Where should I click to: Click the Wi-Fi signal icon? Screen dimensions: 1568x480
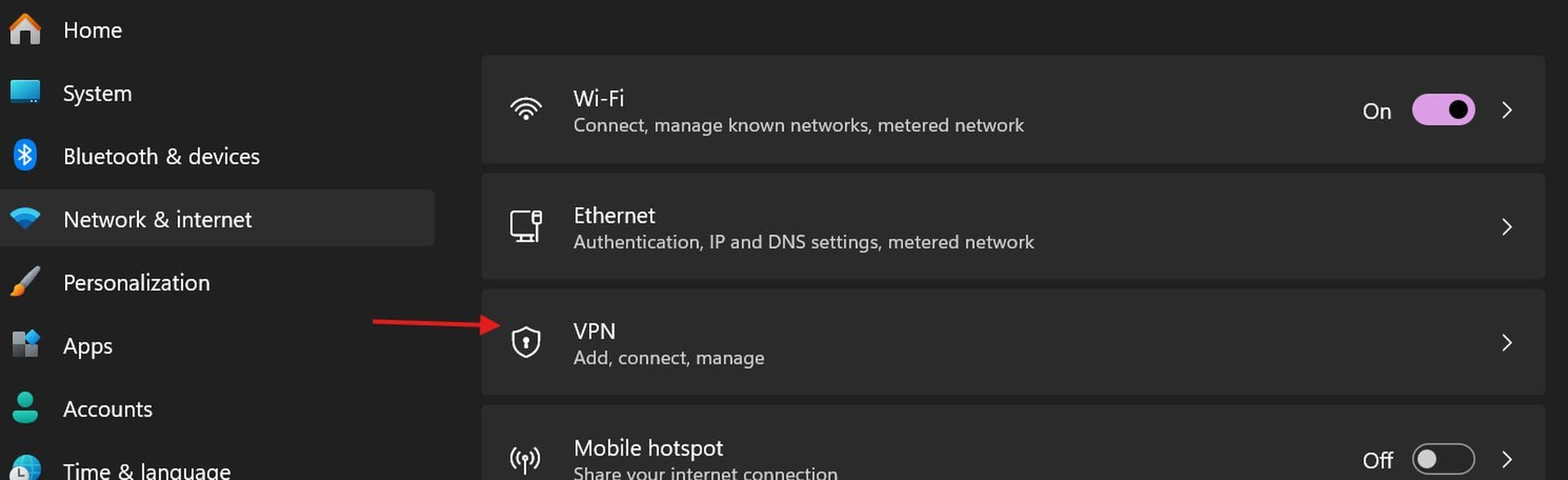(526, 109)
